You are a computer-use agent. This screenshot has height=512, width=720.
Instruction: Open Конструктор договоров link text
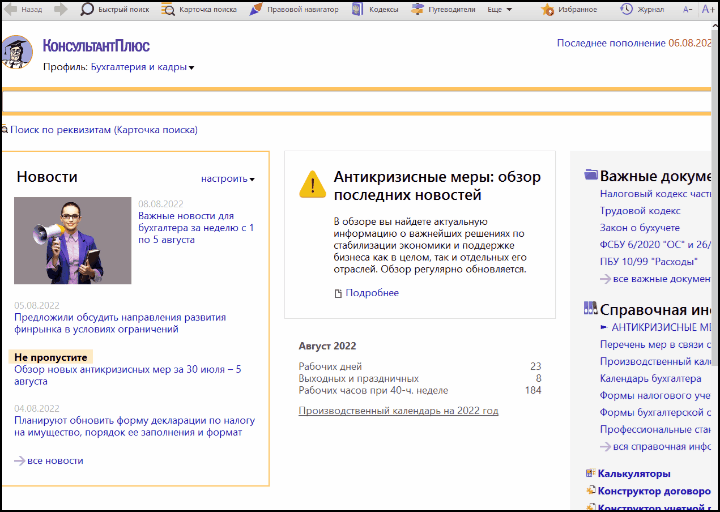click(654, 491)
